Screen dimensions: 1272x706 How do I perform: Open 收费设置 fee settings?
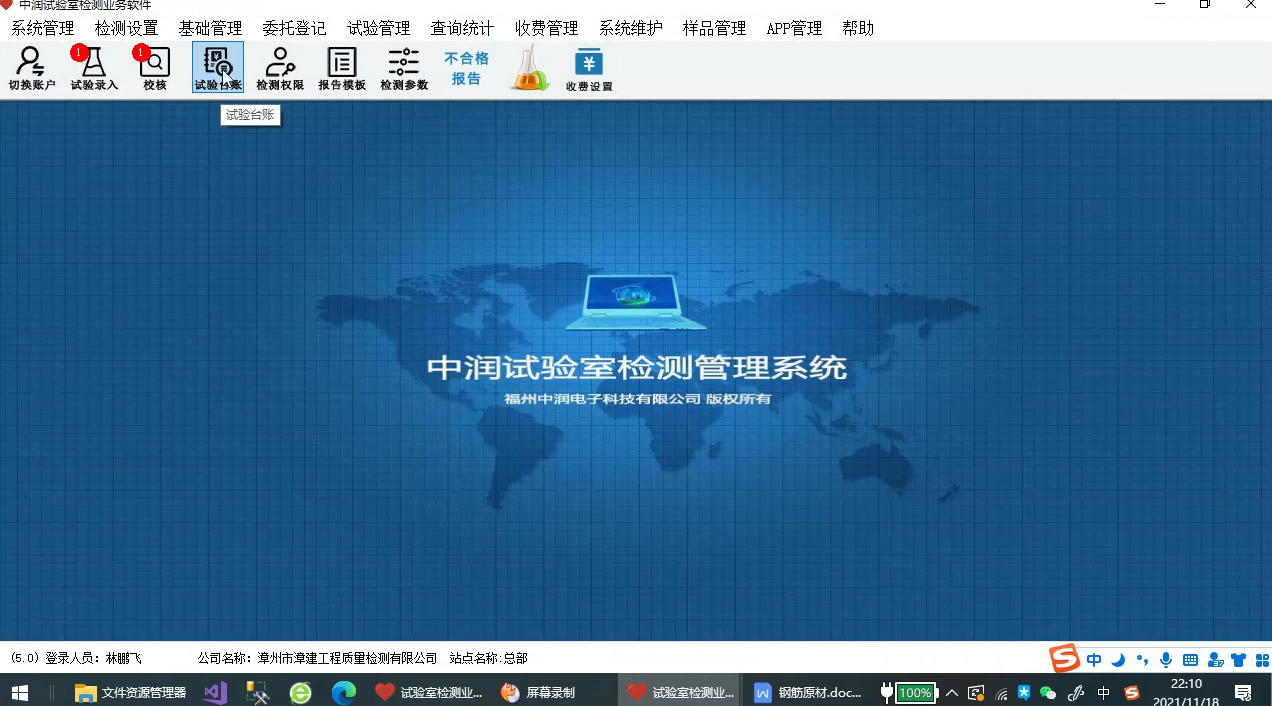click(x=589, y=69)
